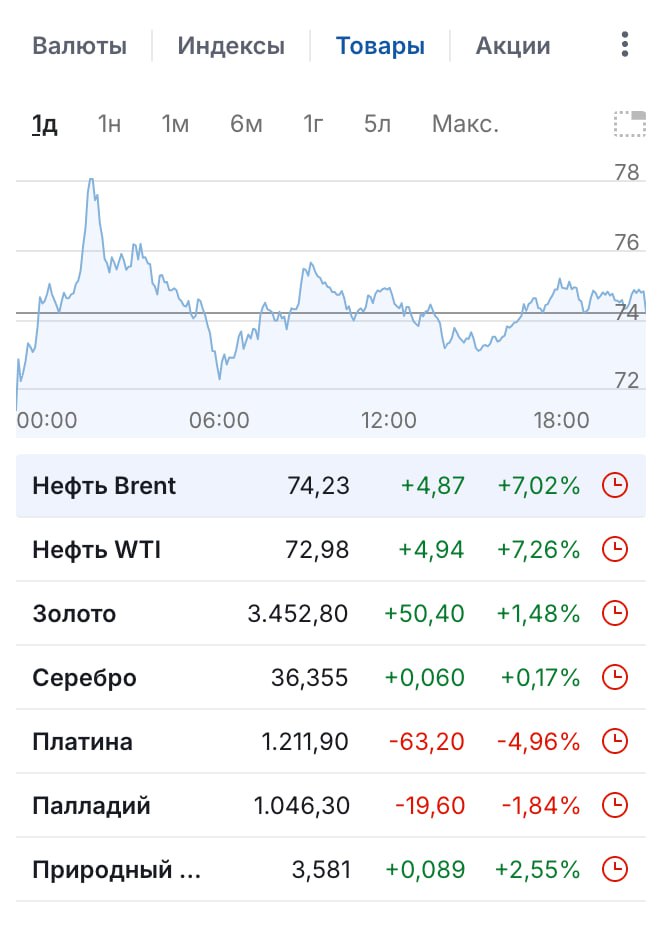Click the clock icon for Нефть Brent
Viewport: 672px width, 938px height.
(x=615, y=485)
